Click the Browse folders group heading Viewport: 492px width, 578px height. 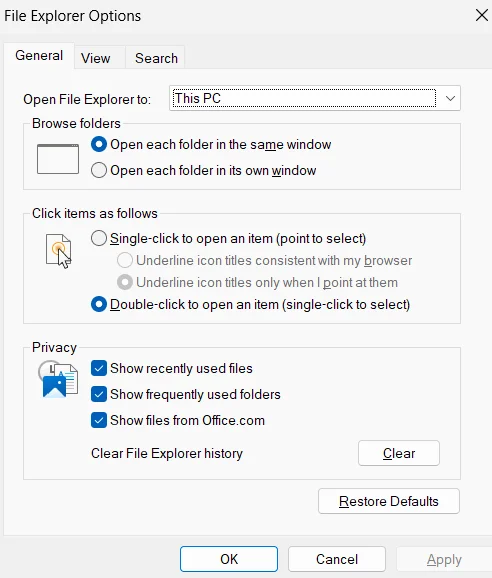76,123
